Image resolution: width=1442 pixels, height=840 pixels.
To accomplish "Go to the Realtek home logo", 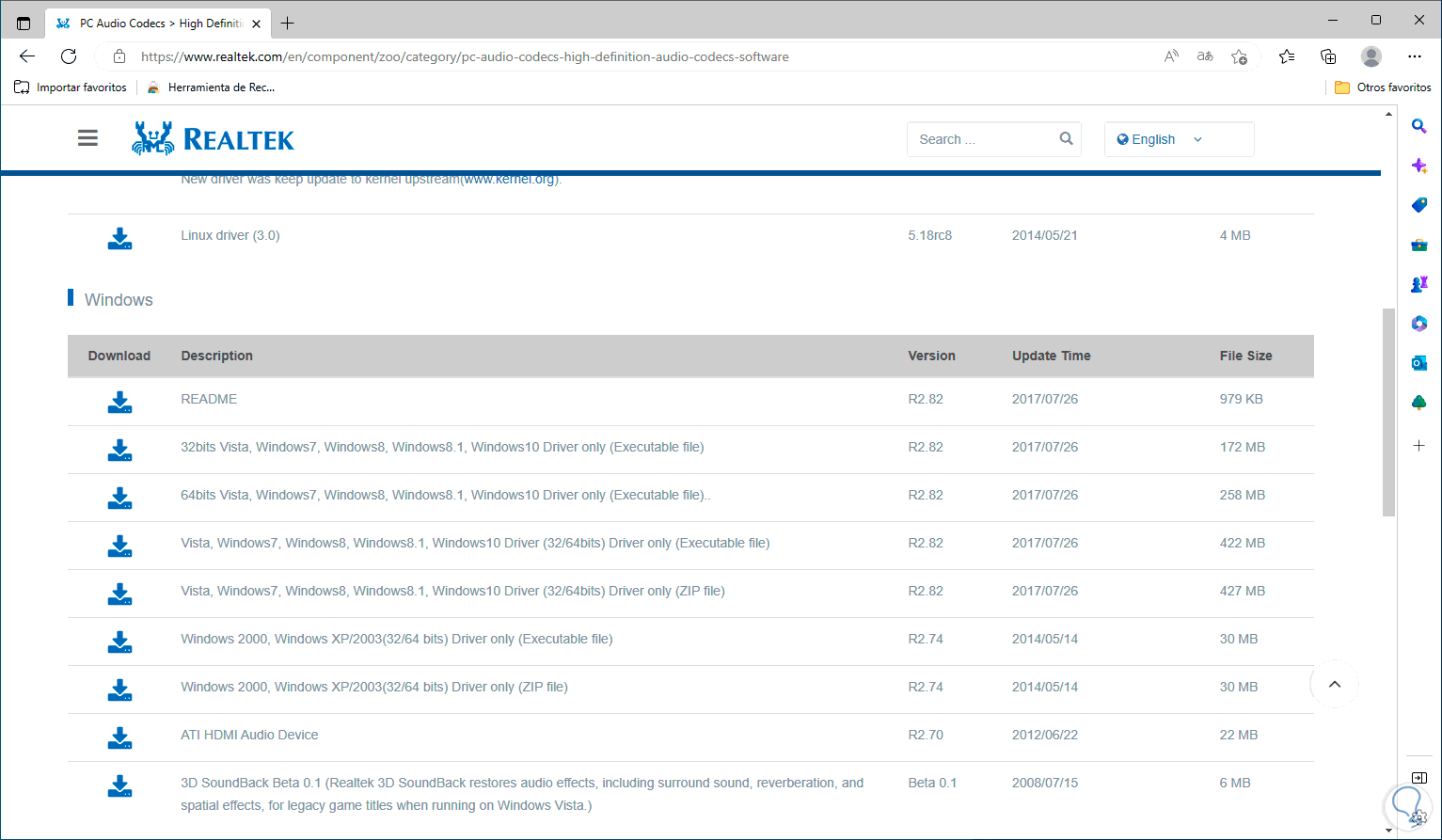I will 214,138.
